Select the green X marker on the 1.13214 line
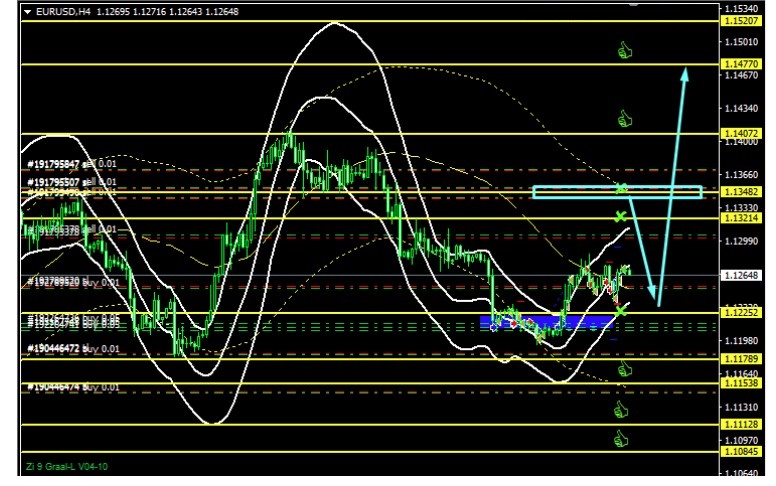The width and height of the screenshot is (776, 486). click(x=621, y=216)
